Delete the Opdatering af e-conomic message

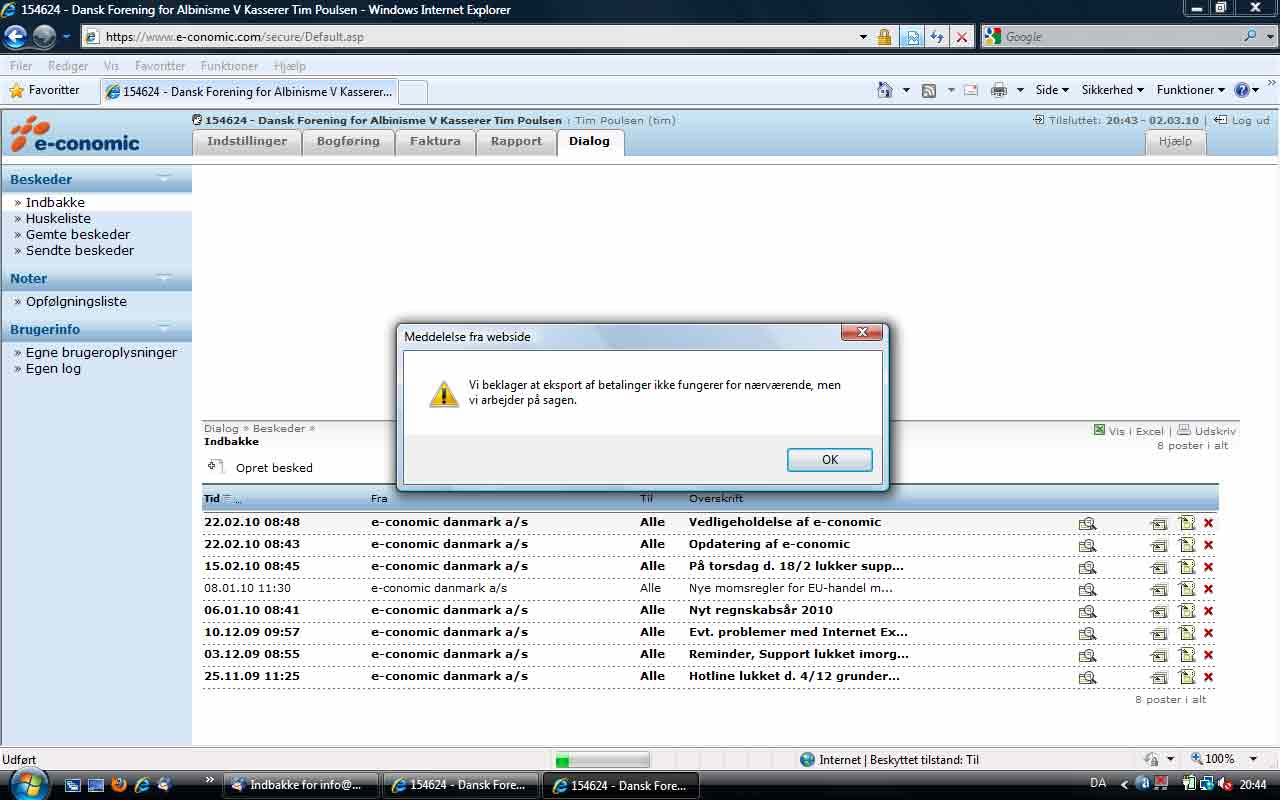tap(1208, 545)
